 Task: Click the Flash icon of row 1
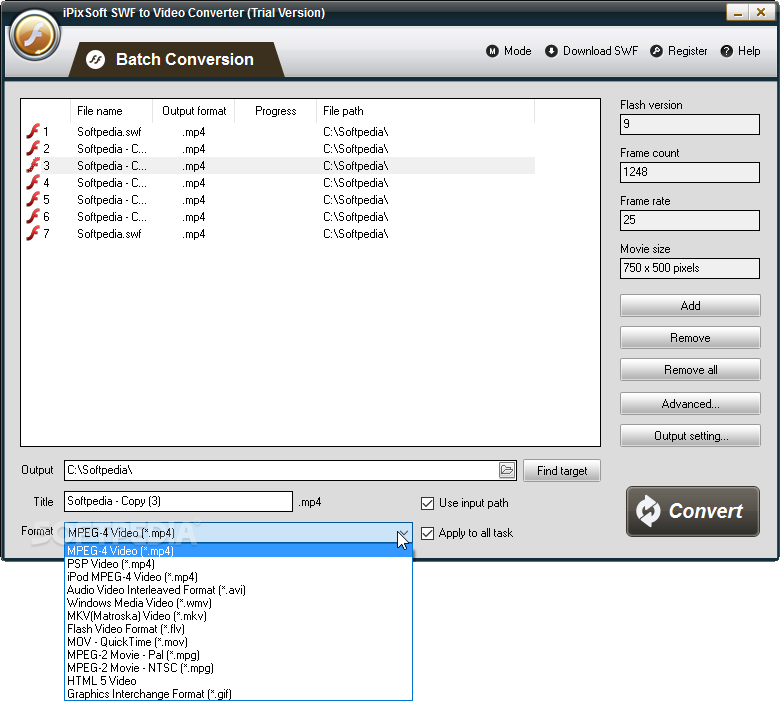point(33,131)
